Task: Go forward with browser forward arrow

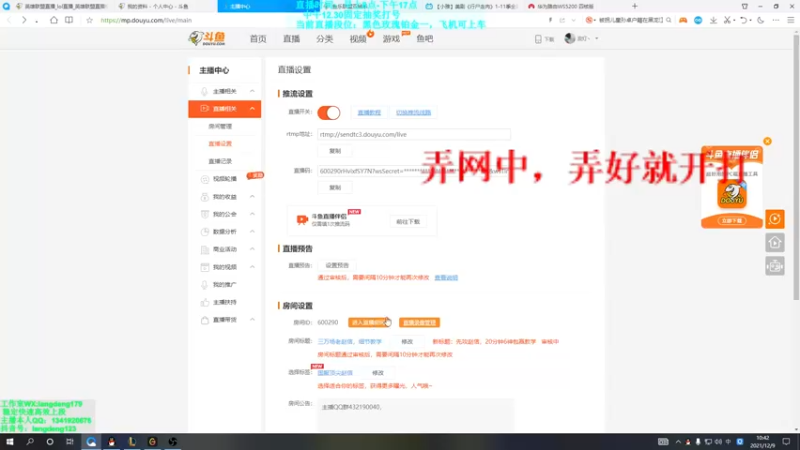Action: [x=23, y=20]
